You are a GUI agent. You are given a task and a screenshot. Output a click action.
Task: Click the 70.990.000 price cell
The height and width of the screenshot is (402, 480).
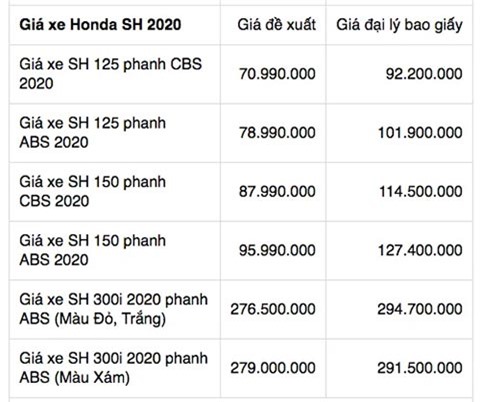click(x=277, y=74)
